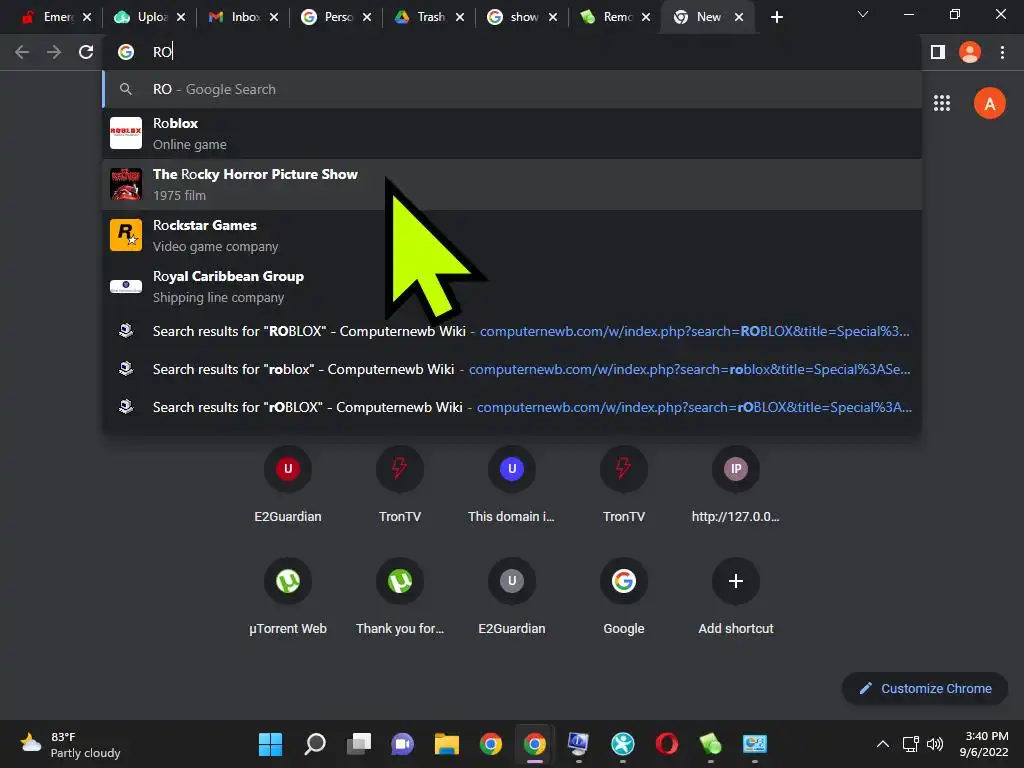Click the Google icon in the address bar
The height and width of the screenshot is (768, 1024).
[126, 52]
